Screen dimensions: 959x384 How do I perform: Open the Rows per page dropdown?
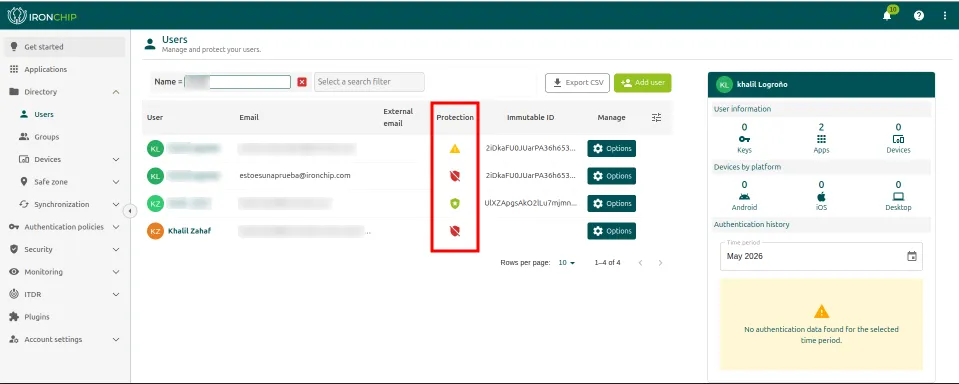click(567, 263)
